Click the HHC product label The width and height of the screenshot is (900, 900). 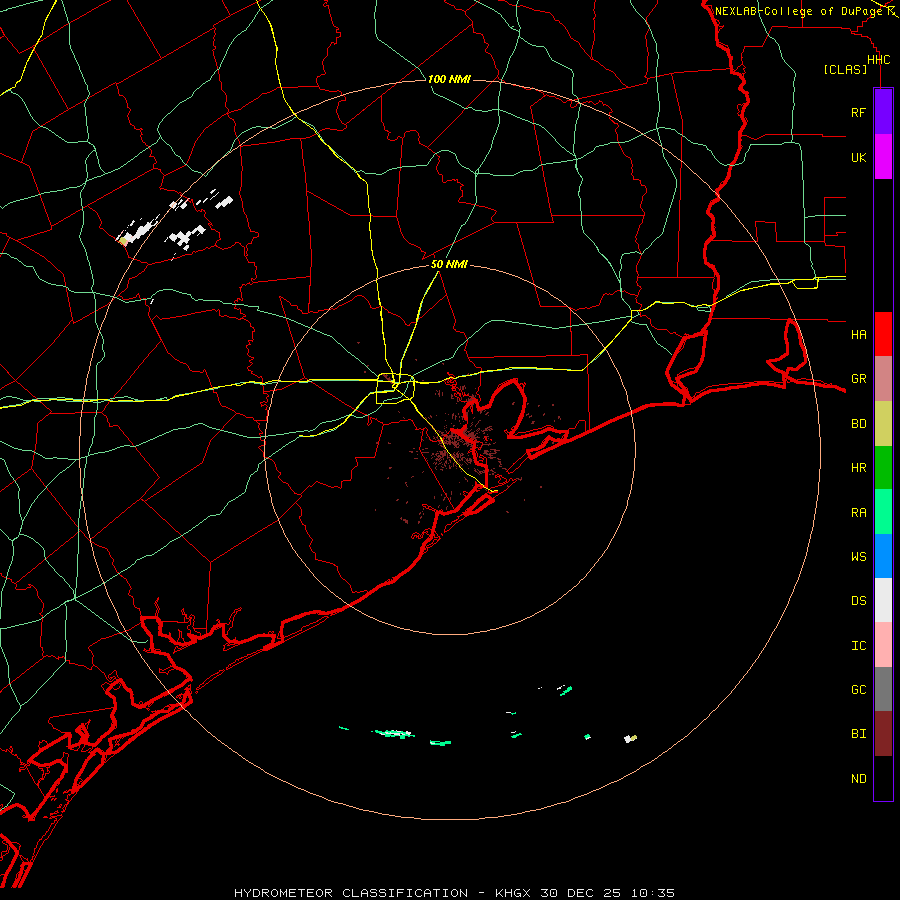(878, 60)
